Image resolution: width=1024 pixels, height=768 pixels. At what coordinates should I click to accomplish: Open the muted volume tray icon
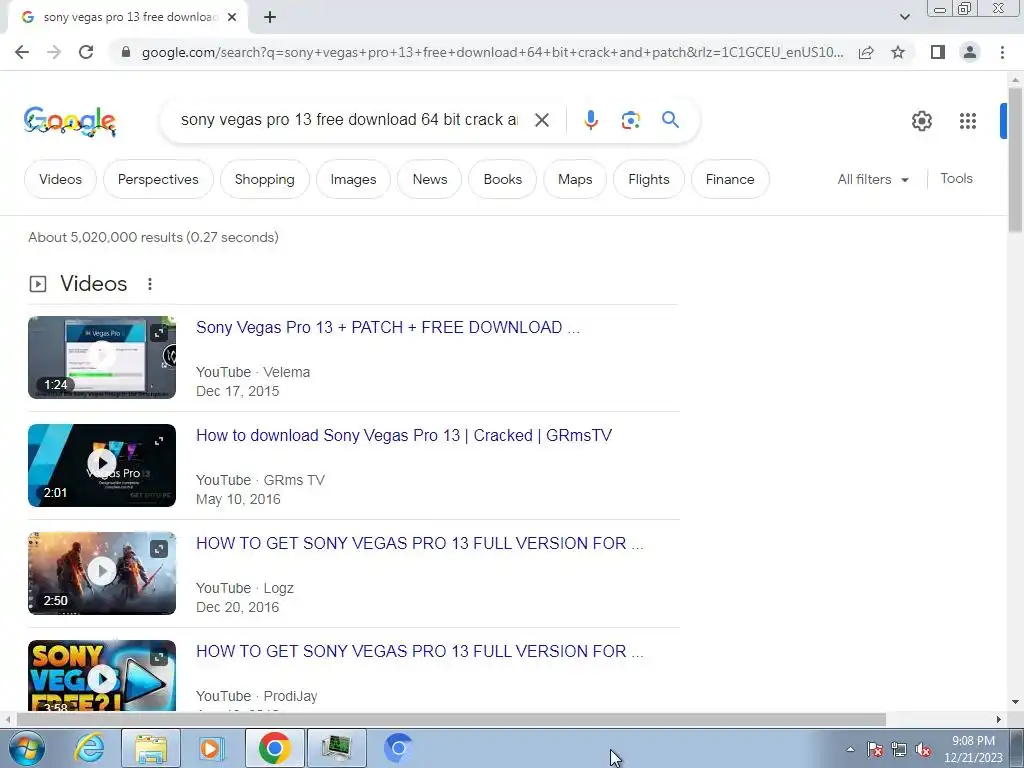point(923,750)
